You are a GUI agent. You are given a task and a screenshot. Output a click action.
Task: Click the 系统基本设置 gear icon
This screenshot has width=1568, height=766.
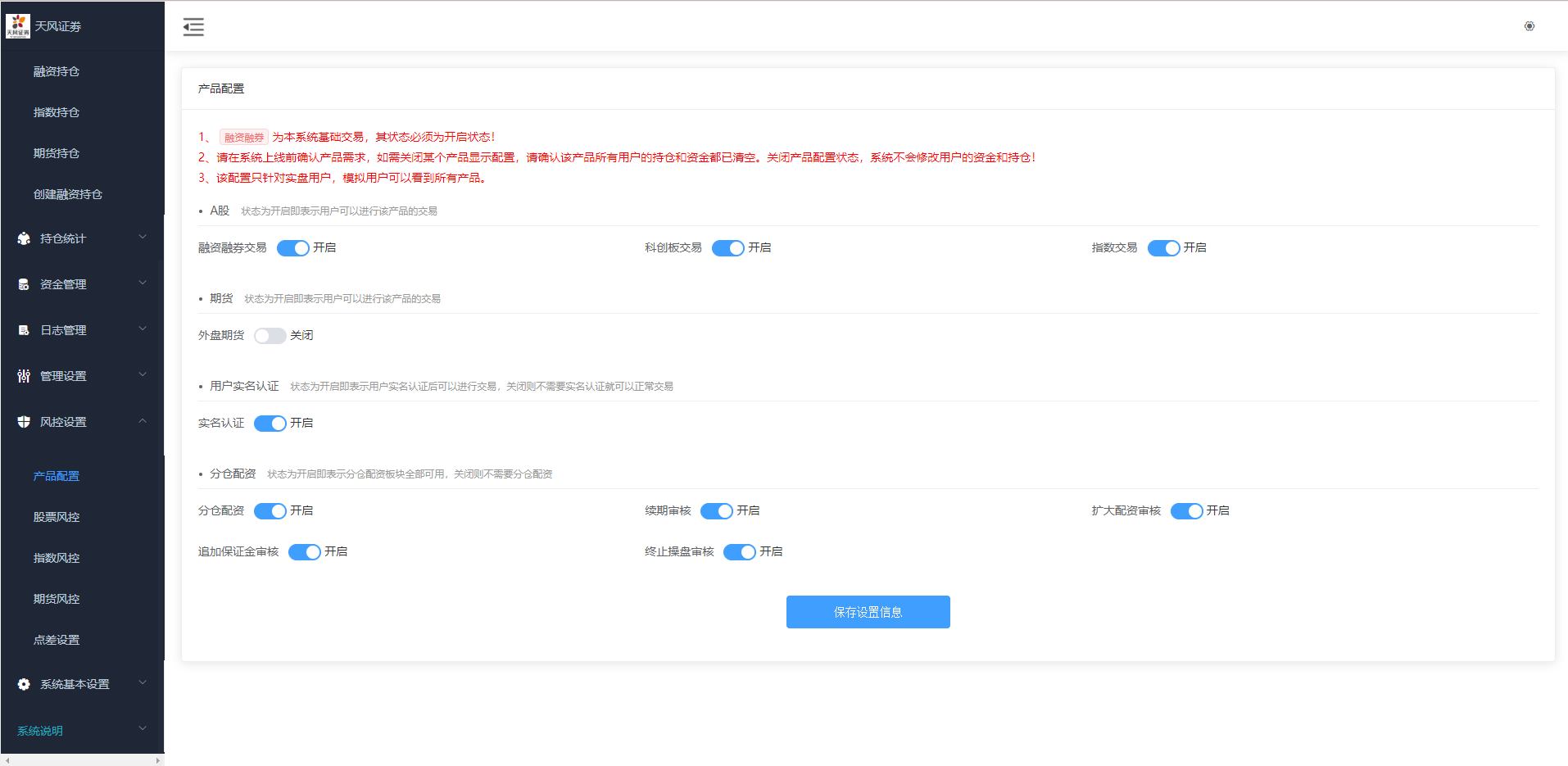click(22, 683)
